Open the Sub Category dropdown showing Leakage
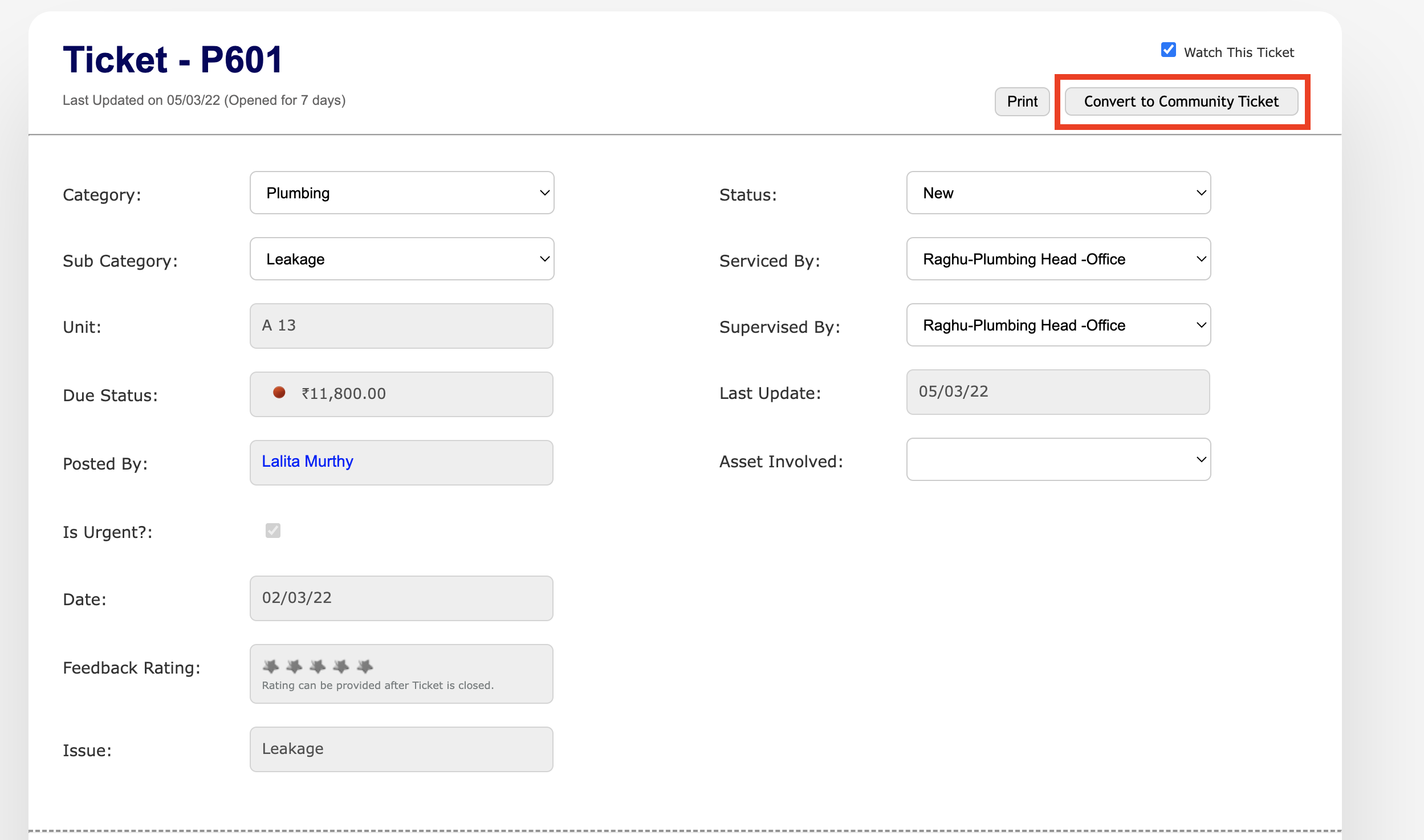The height and width of the screenshot is (840, 1424). 402,259
